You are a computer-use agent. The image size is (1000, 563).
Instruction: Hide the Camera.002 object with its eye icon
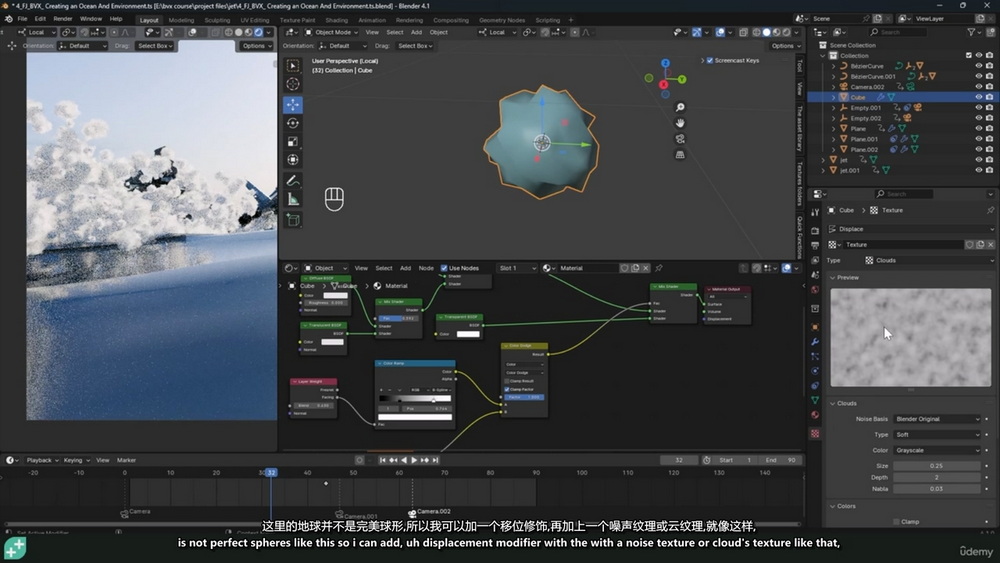click(x=979, y=87)
